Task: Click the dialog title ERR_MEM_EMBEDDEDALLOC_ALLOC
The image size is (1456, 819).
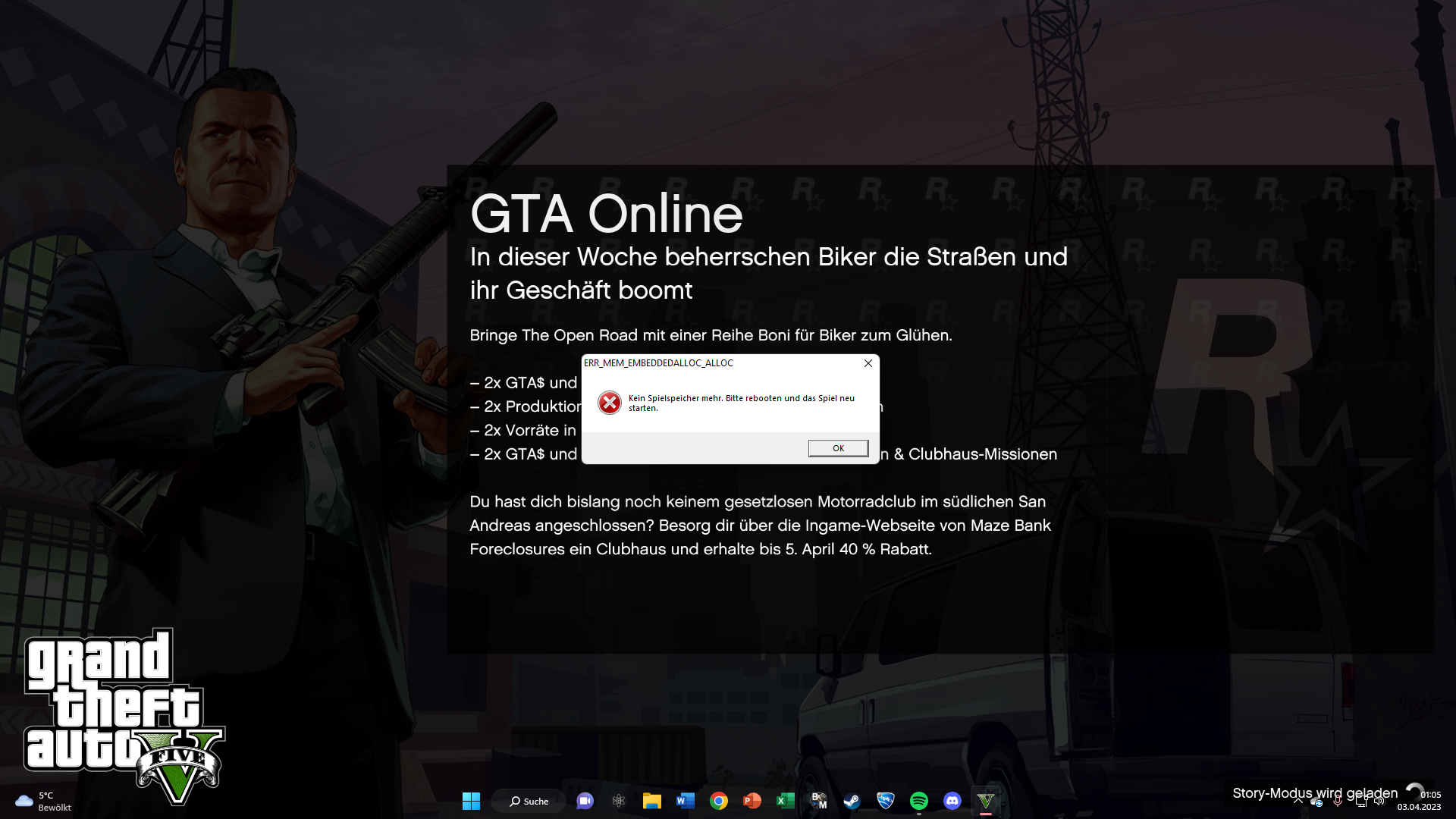Action: [658, 363]
